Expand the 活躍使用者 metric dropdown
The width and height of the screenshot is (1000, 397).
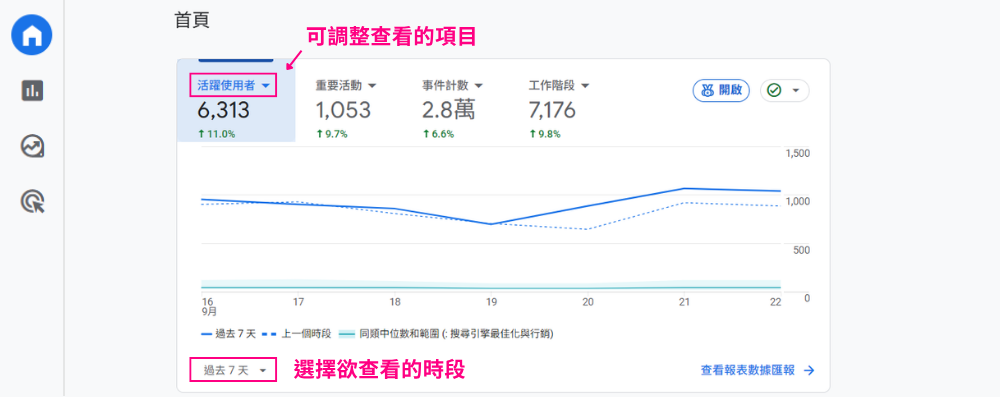tap(233, 86)
